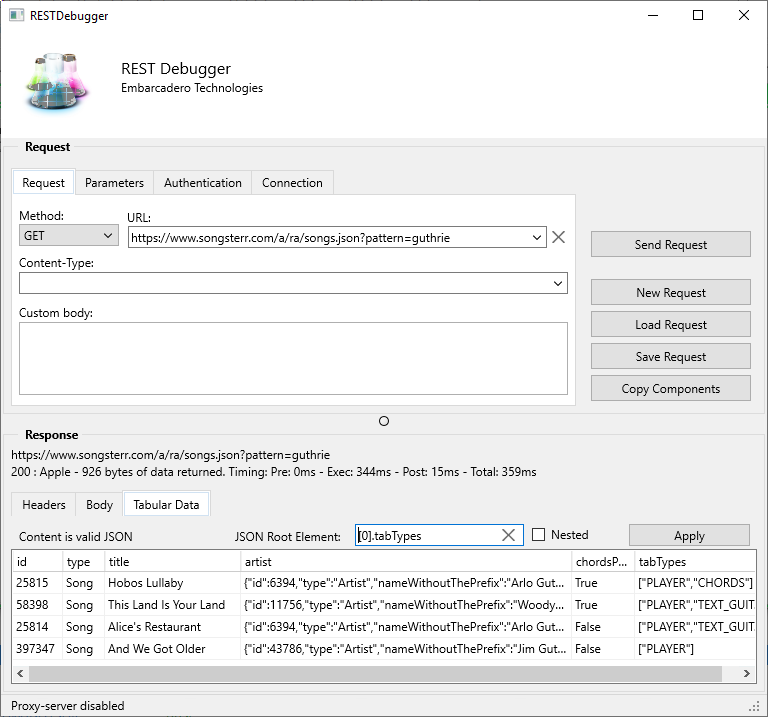The width and height of the screenshot is (768, 717).
Task: View the response Body tab
Action: [99, 504]
